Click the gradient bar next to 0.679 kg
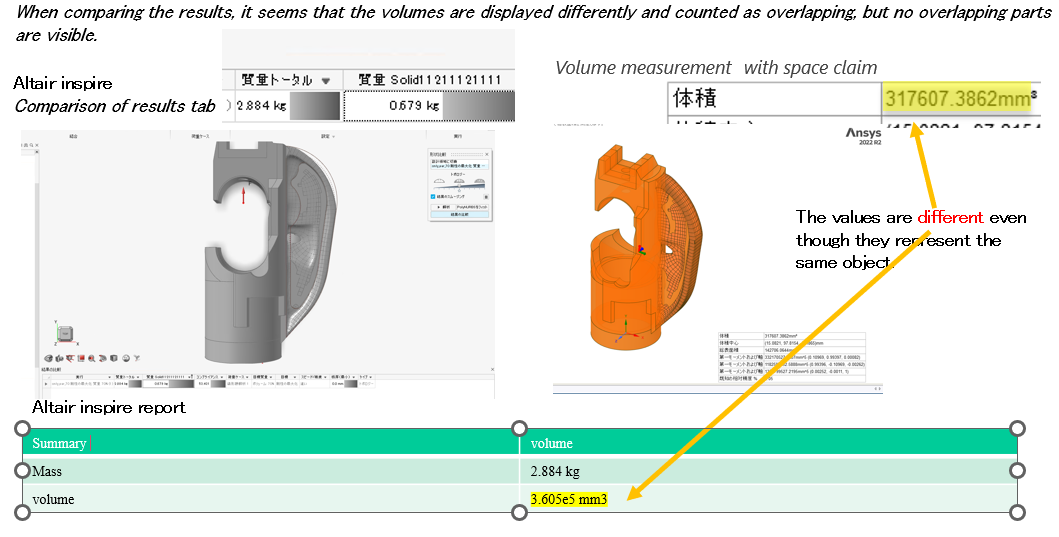The image size is (1059, 537). [479, 106]
